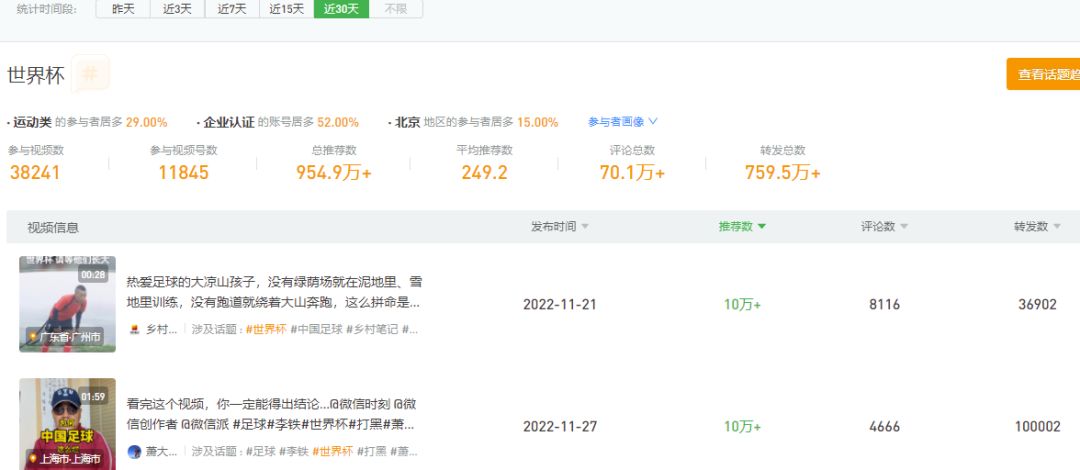The width and height of the screenshot is (1080, 470).
Task: Click the 10万+ recommendation value for 2022-11-27
Action: click(x=742, y=427)
